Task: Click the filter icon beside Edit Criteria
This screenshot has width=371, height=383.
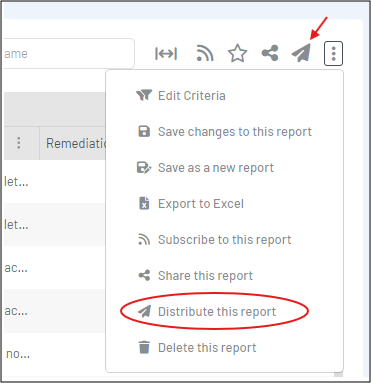Action: click(144, 95)
